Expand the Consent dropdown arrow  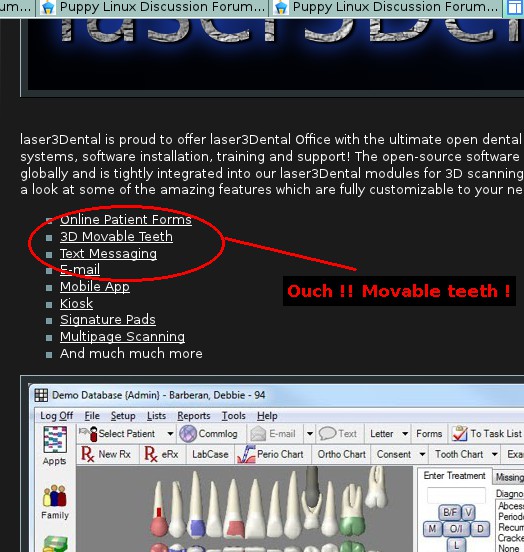(x=422, y=454)
